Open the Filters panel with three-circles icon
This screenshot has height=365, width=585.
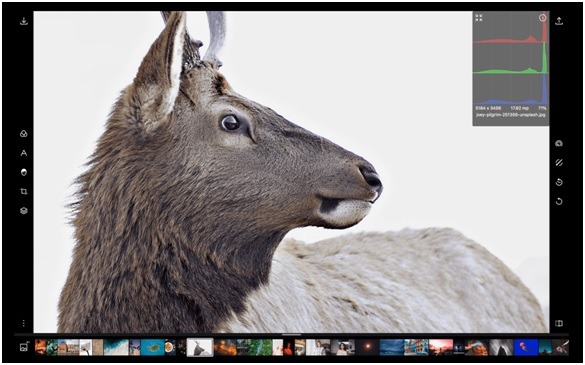24,134
